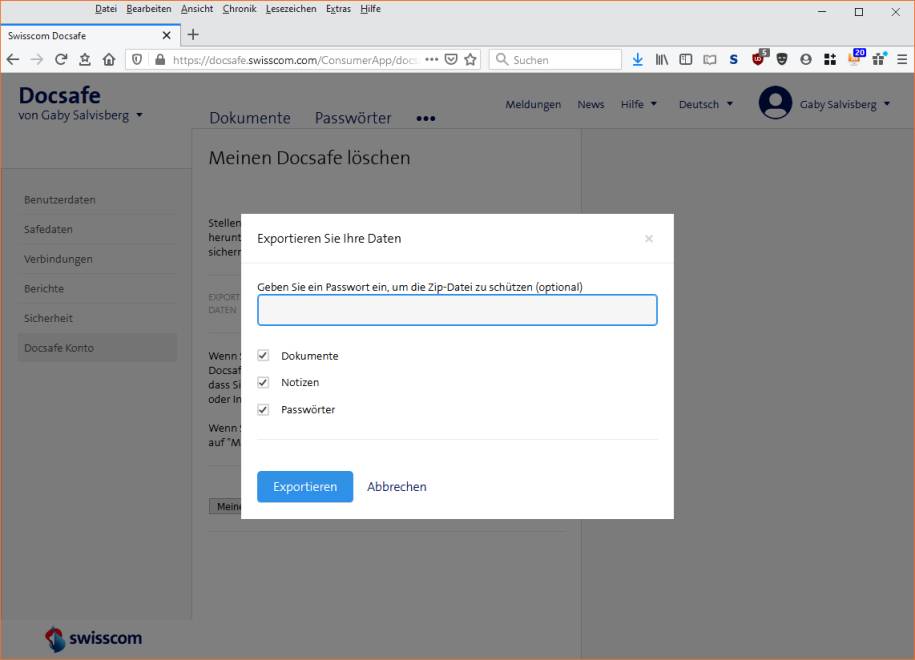This screenshot has height=660, width=915.
Task: Click the gift box extension icon
Action: [879, 59]
